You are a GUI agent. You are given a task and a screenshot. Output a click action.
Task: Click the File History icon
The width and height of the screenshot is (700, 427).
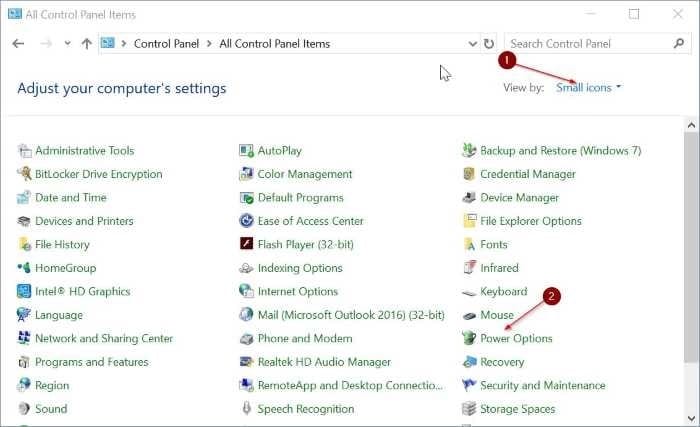24,244
